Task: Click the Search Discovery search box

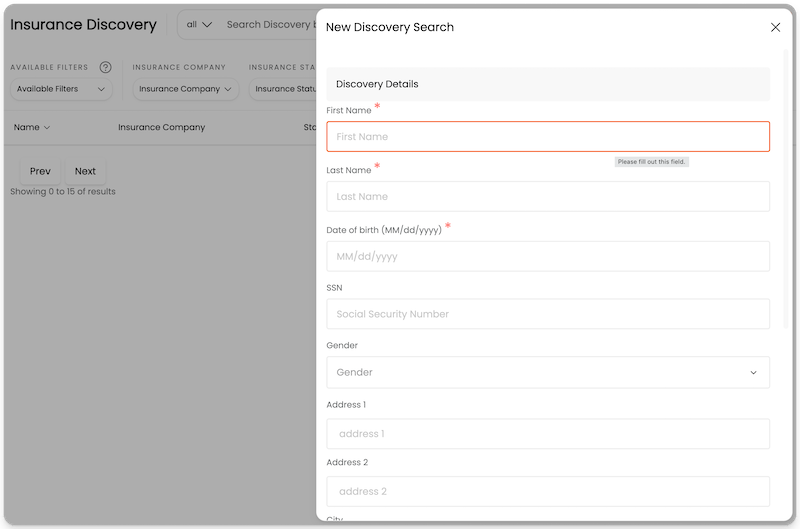Action: click(x=270, y=25)
